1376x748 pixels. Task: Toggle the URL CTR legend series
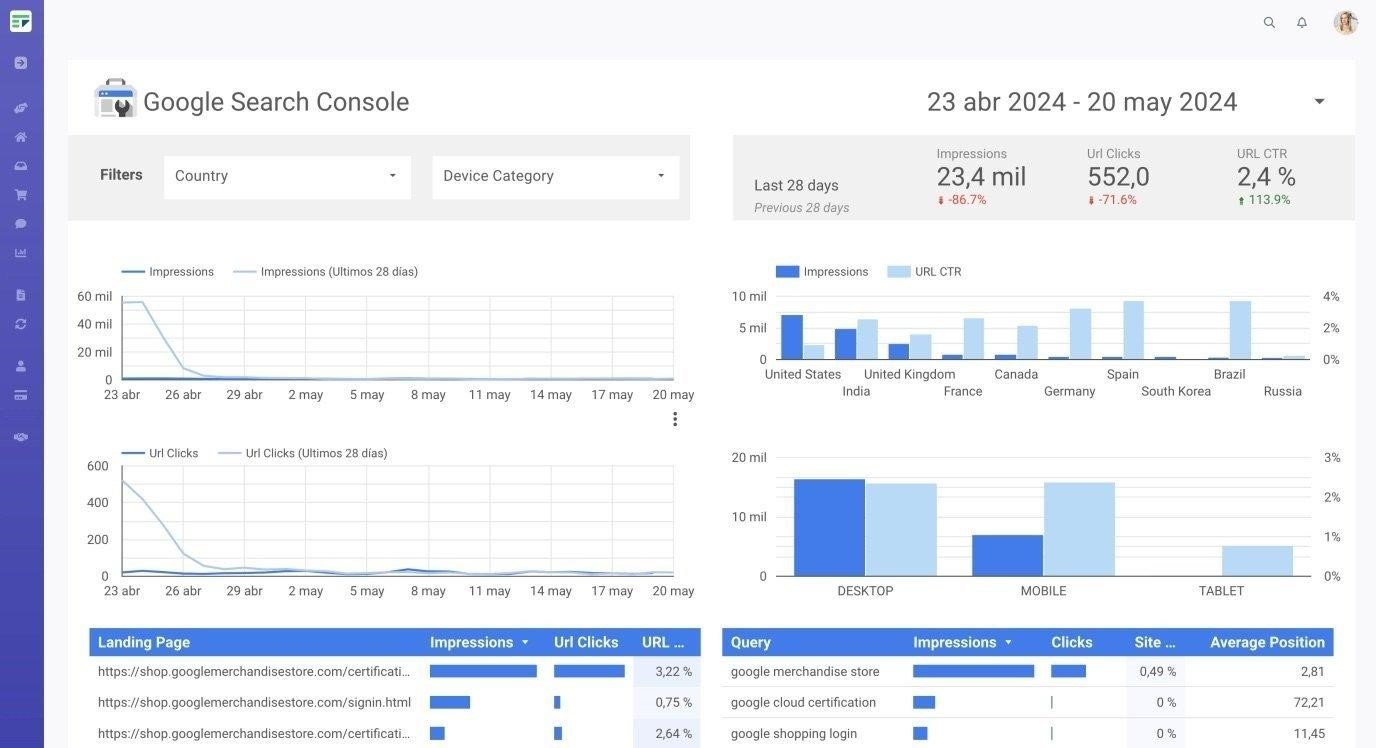coord(935,271)
